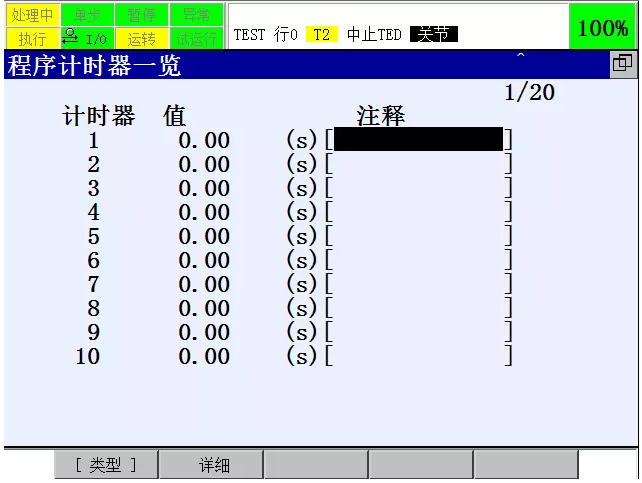Click the 暂停 pause indicator

click(x=142, y=15)
